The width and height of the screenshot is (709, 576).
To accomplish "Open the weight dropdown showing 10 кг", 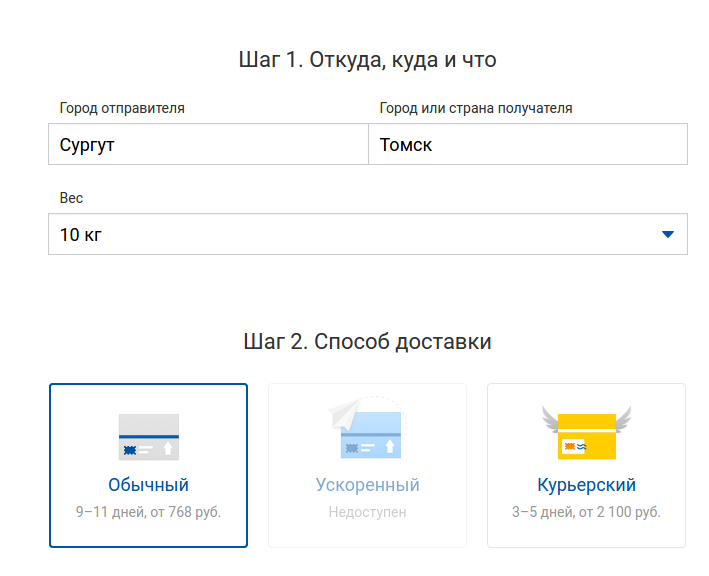I will 368,234.
